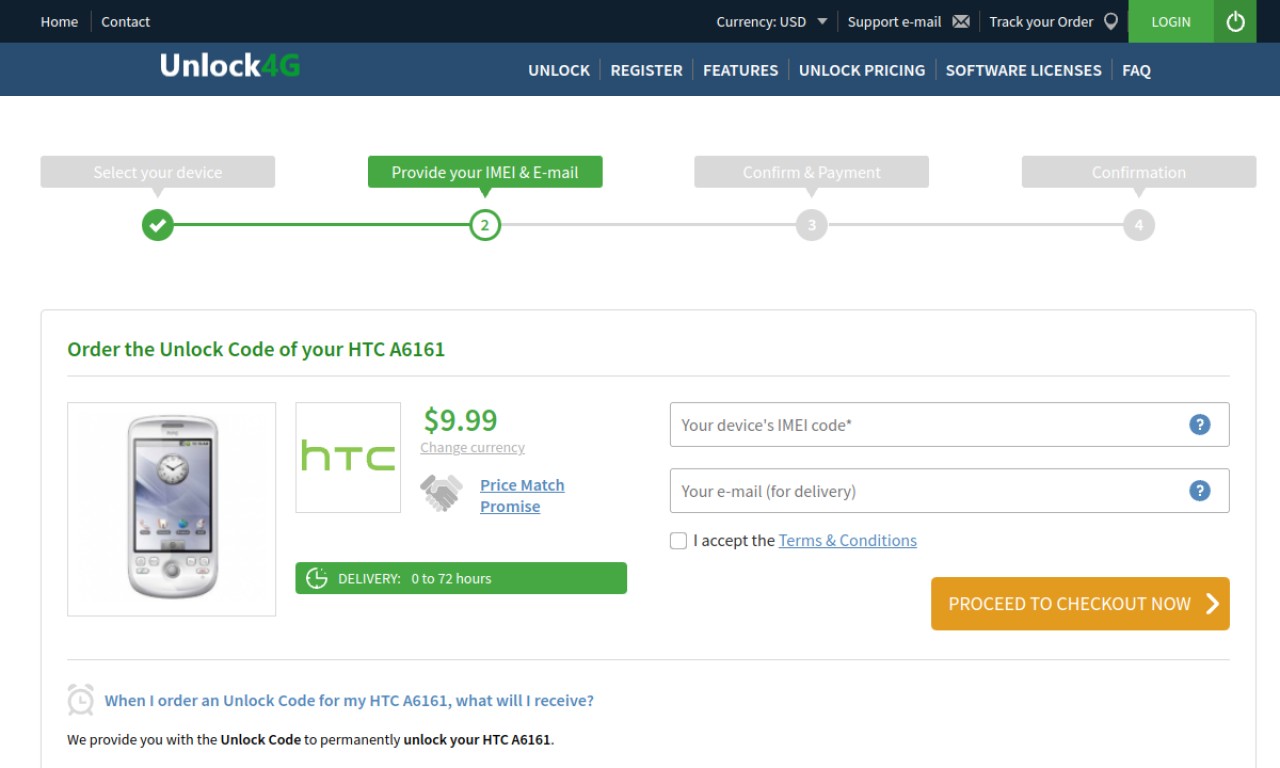Image resolution: width=1280 pixels, height=768 pixels.
Task: Click the Track your Order location pin icon
Action: point(1111,21)
